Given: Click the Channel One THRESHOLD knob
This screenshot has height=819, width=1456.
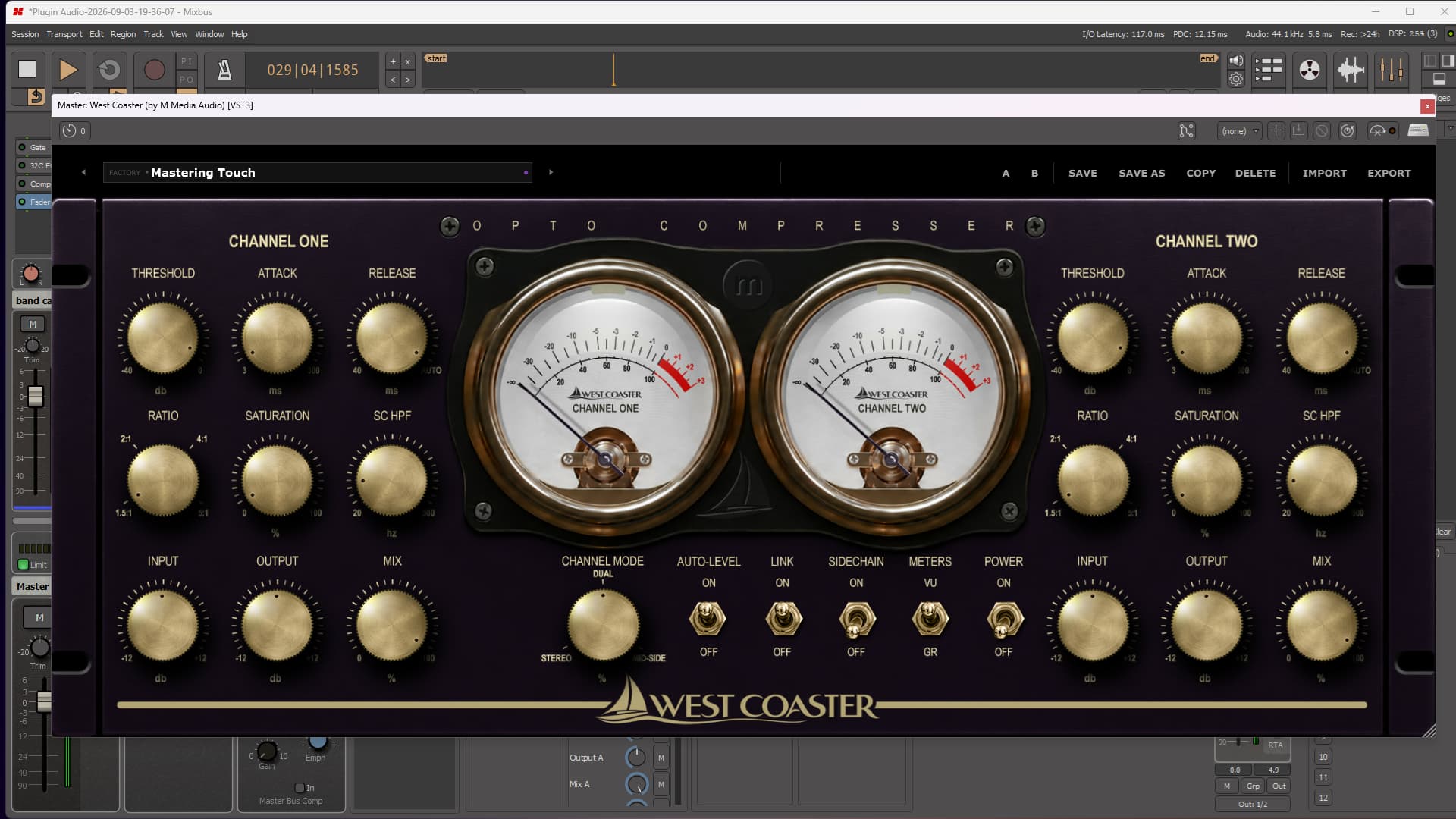Looking at the screenshot, I should coord(162,337).
